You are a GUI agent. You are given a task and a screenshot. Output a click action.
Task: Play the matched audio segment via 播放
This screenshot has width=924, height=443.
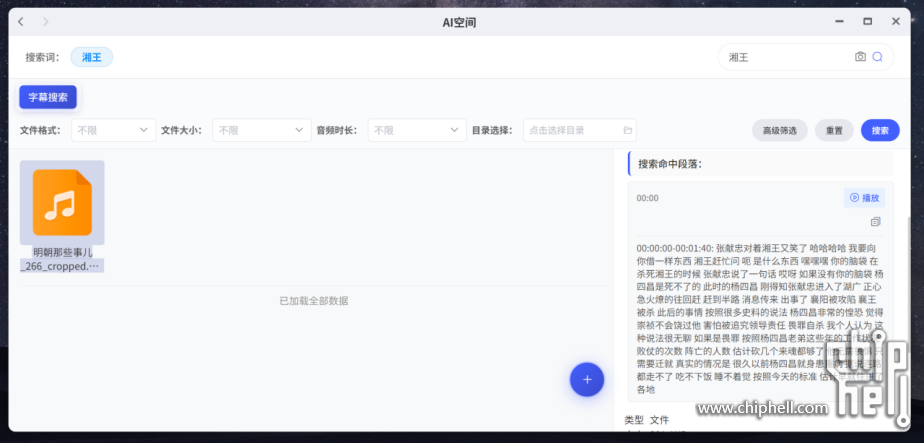click(x=864, y=198)
